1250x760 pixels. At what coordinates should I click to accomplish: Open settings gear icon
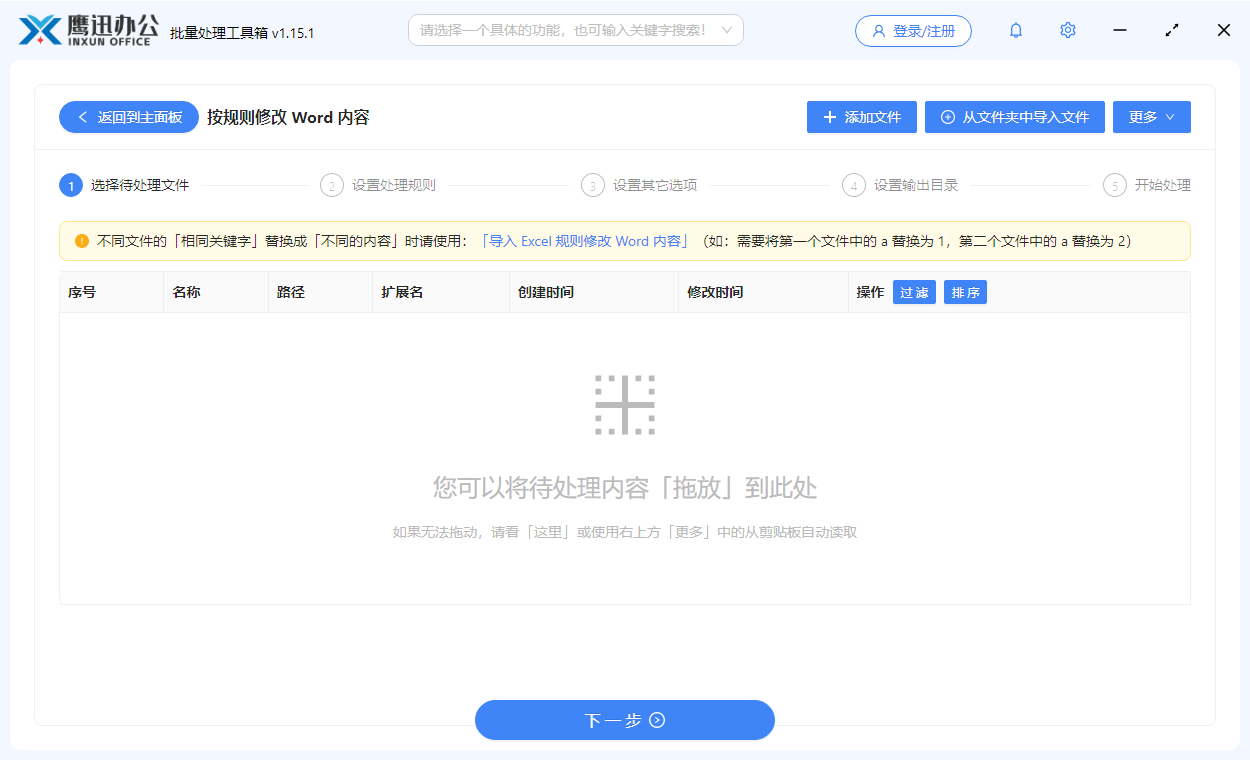(x=1068, y=30)
